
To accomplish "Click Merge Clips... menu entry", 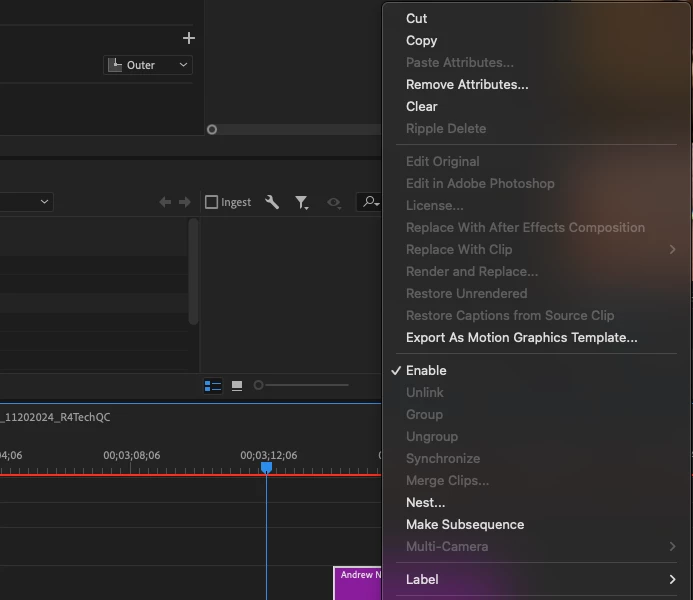I will (x=447, y=480).
